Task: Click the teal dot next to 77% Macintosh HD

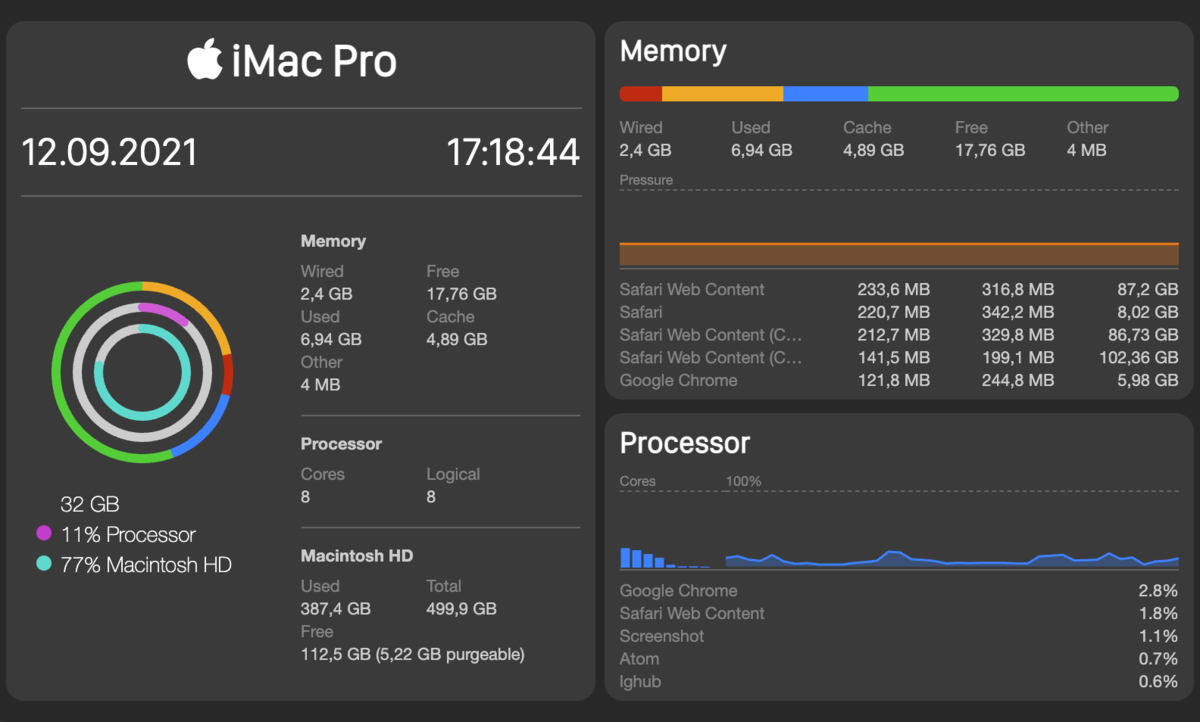Action: (x=44, y=563)
